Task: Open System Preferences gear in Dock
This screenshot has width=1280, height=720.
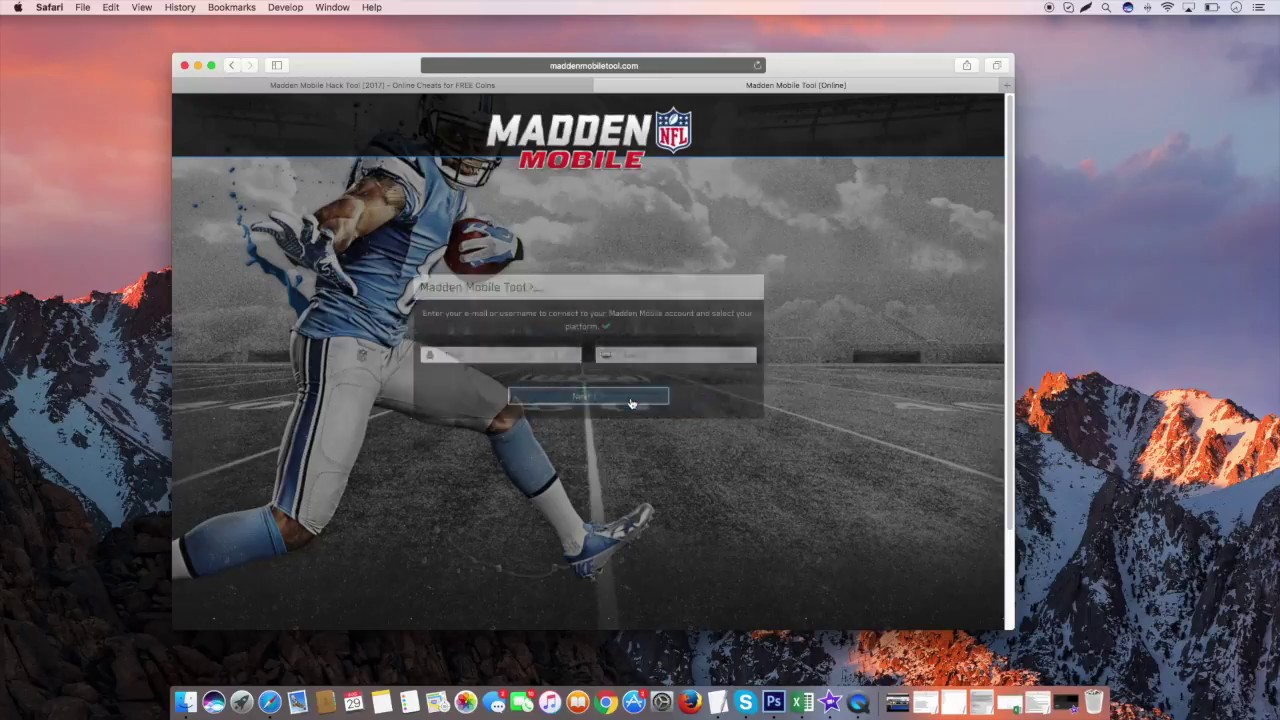Action: tap(661, 702)
